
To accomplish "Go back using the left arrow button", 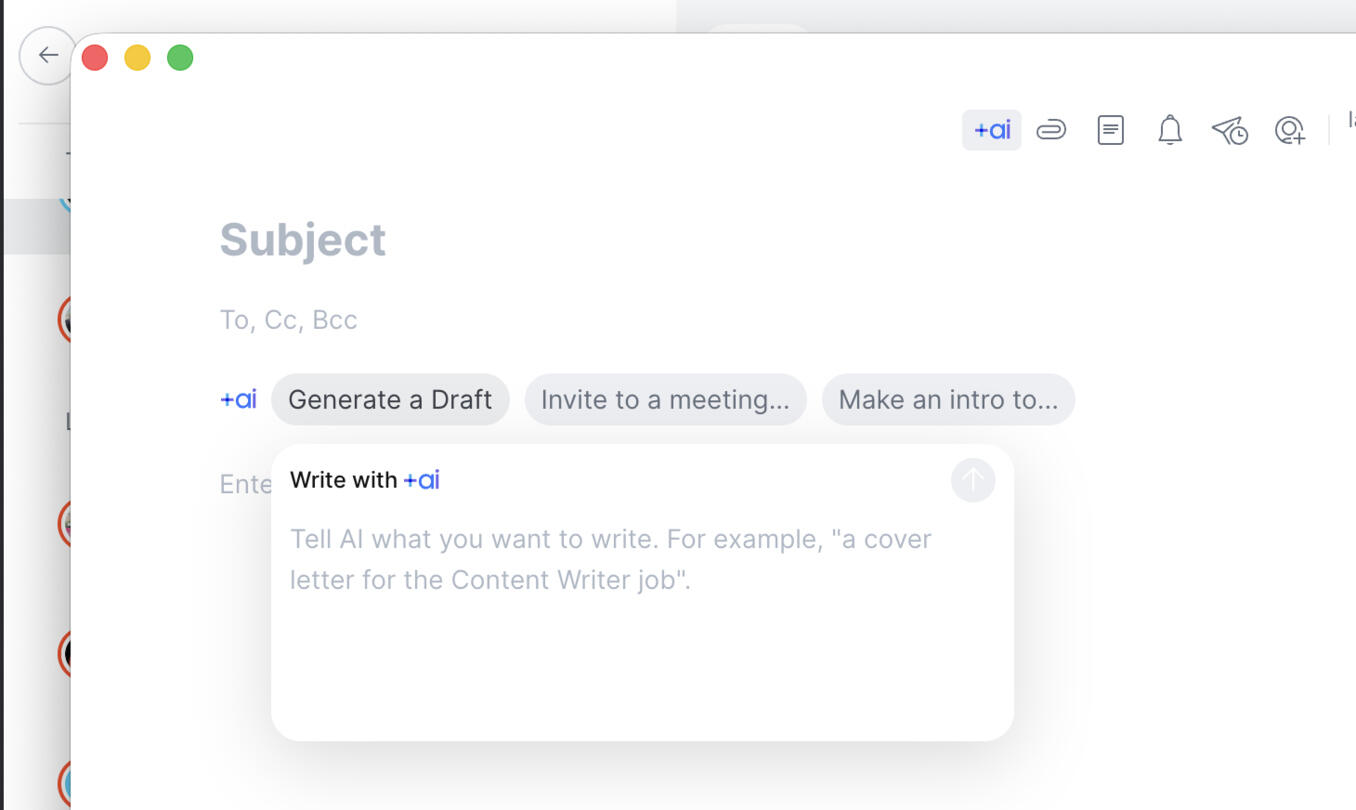I will point(47,55).
